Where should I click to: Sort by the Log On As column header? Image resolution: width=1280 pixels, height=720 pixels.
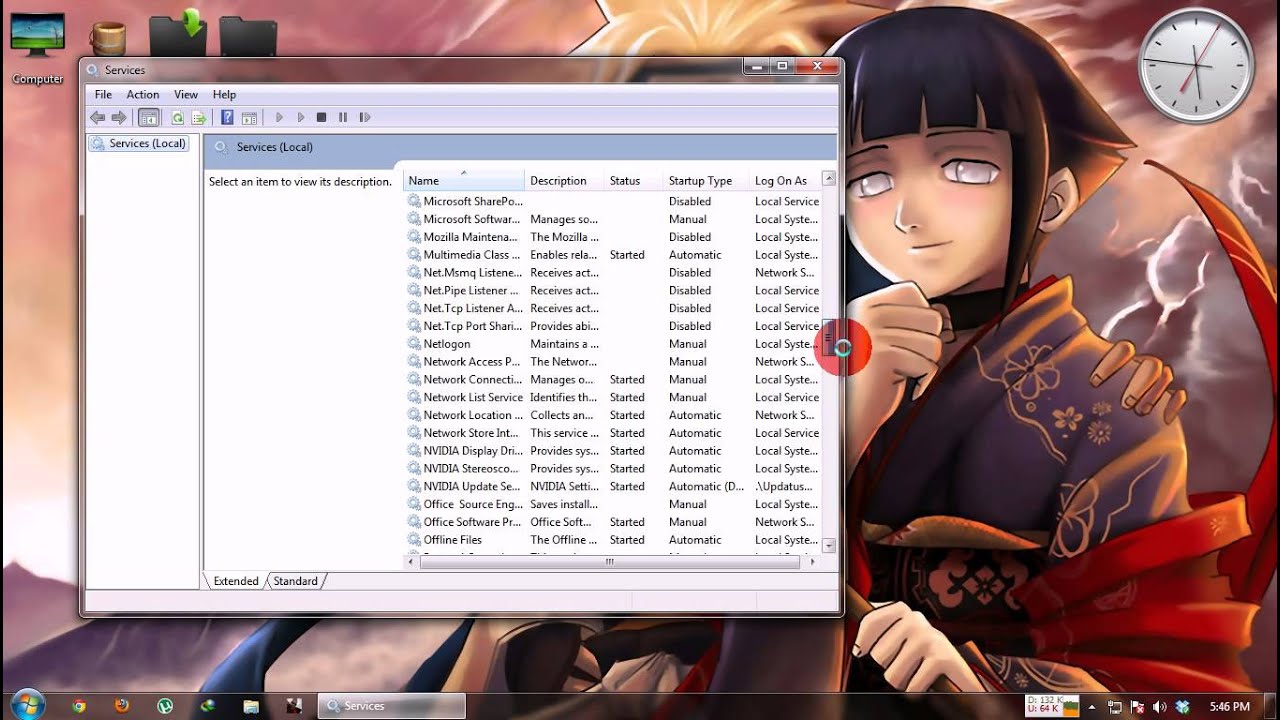784,181
